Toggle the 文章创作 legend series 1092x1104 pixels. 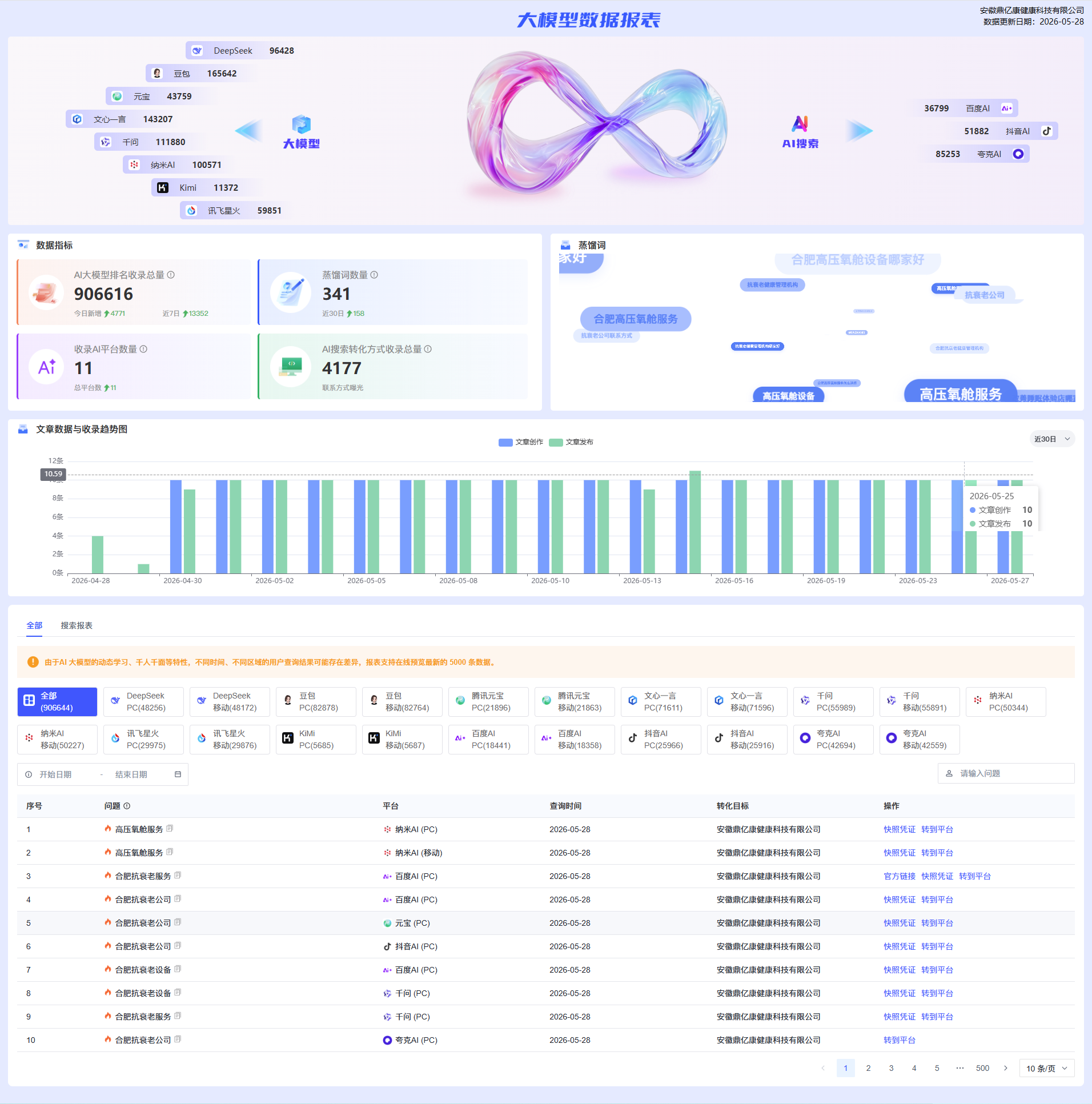click(520, 442)
